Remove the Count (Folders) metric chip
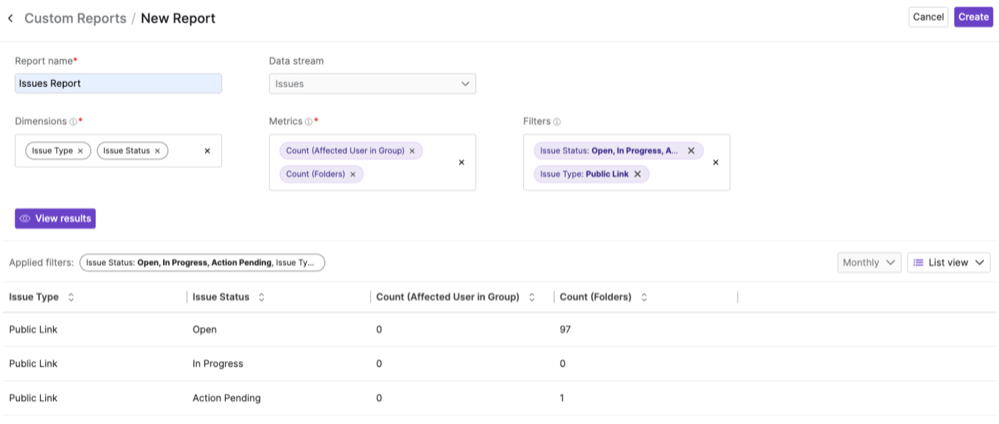The image size is (999, 424). coord(353,174)
